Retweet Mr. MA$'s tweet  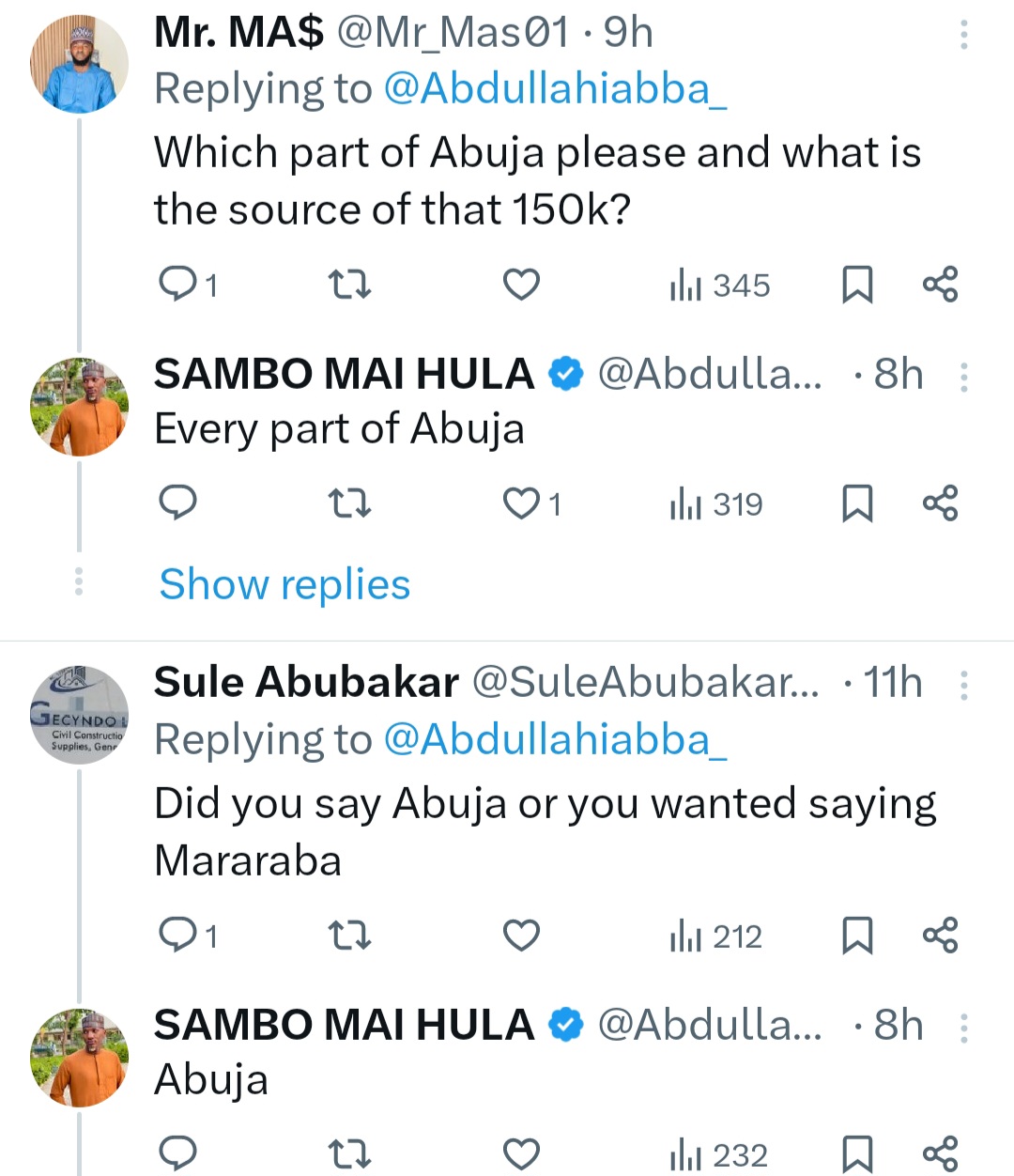click(349, 284)
